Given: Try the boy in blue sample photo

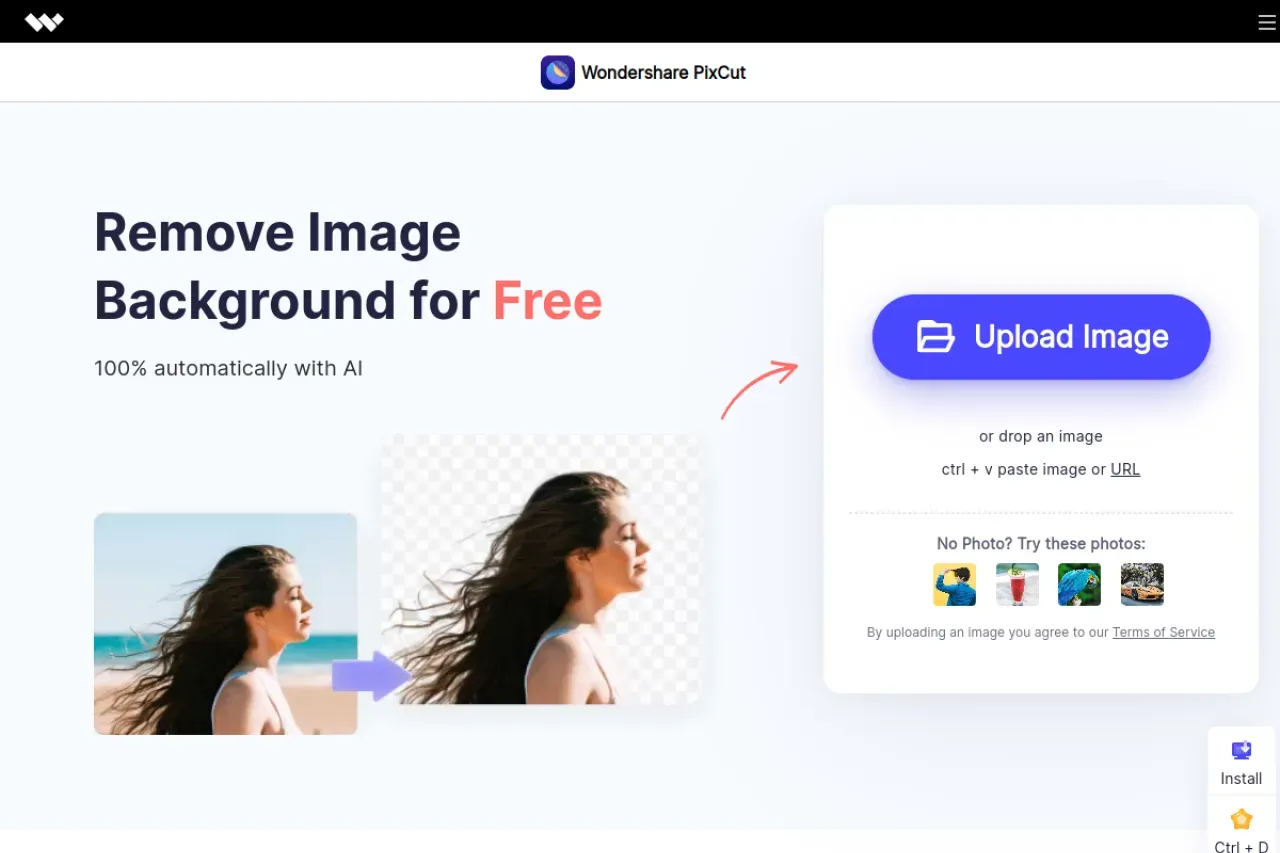Looking at the screenshot, I should [954, 584].
